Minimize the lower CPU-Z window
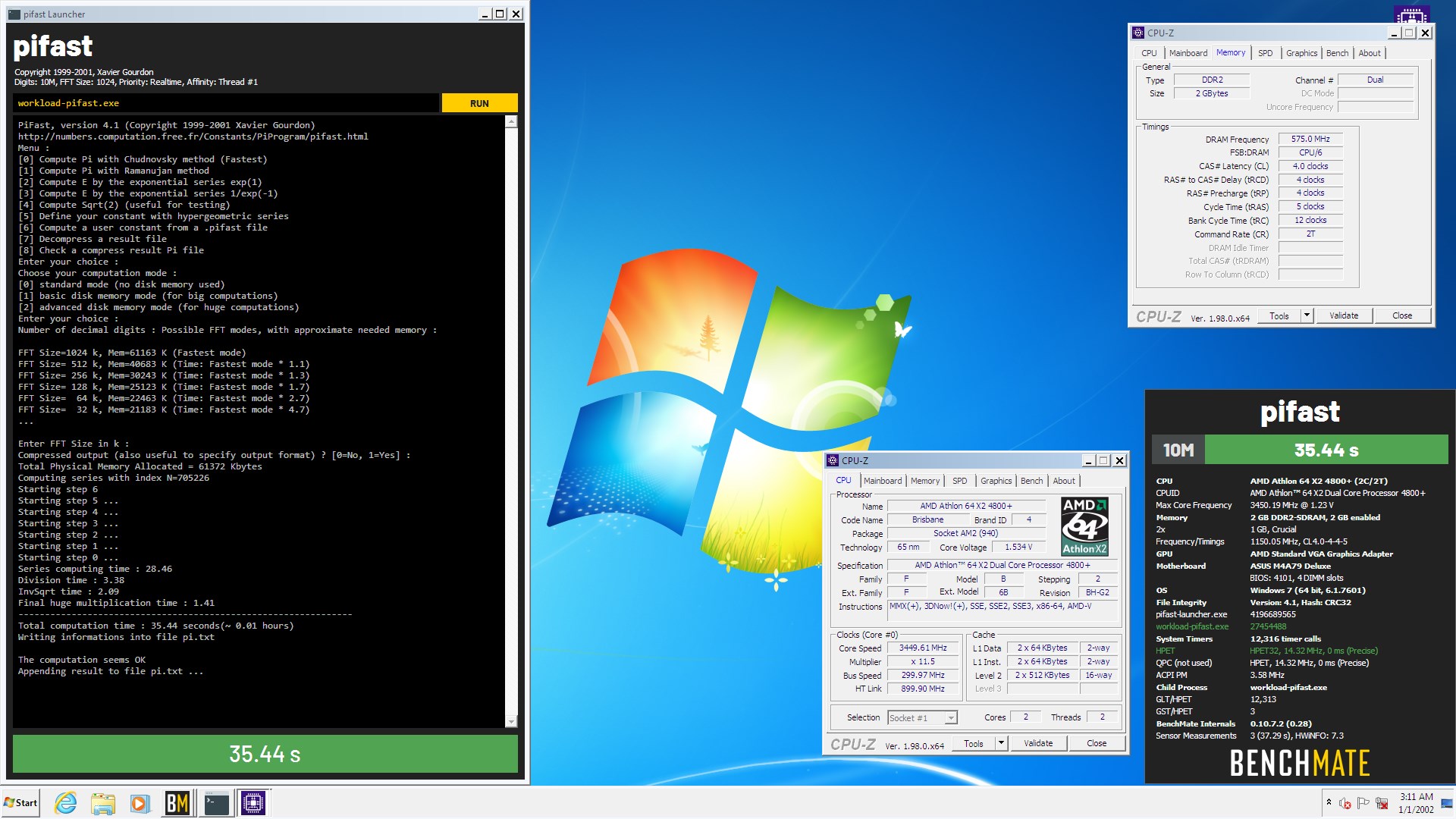 pos(1088,460)
